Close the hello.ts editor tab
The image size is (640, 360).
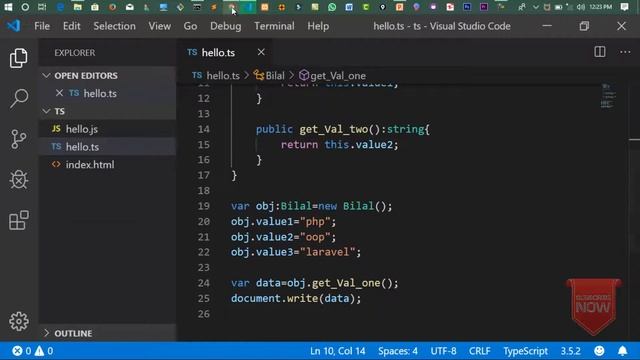[261, 52]
